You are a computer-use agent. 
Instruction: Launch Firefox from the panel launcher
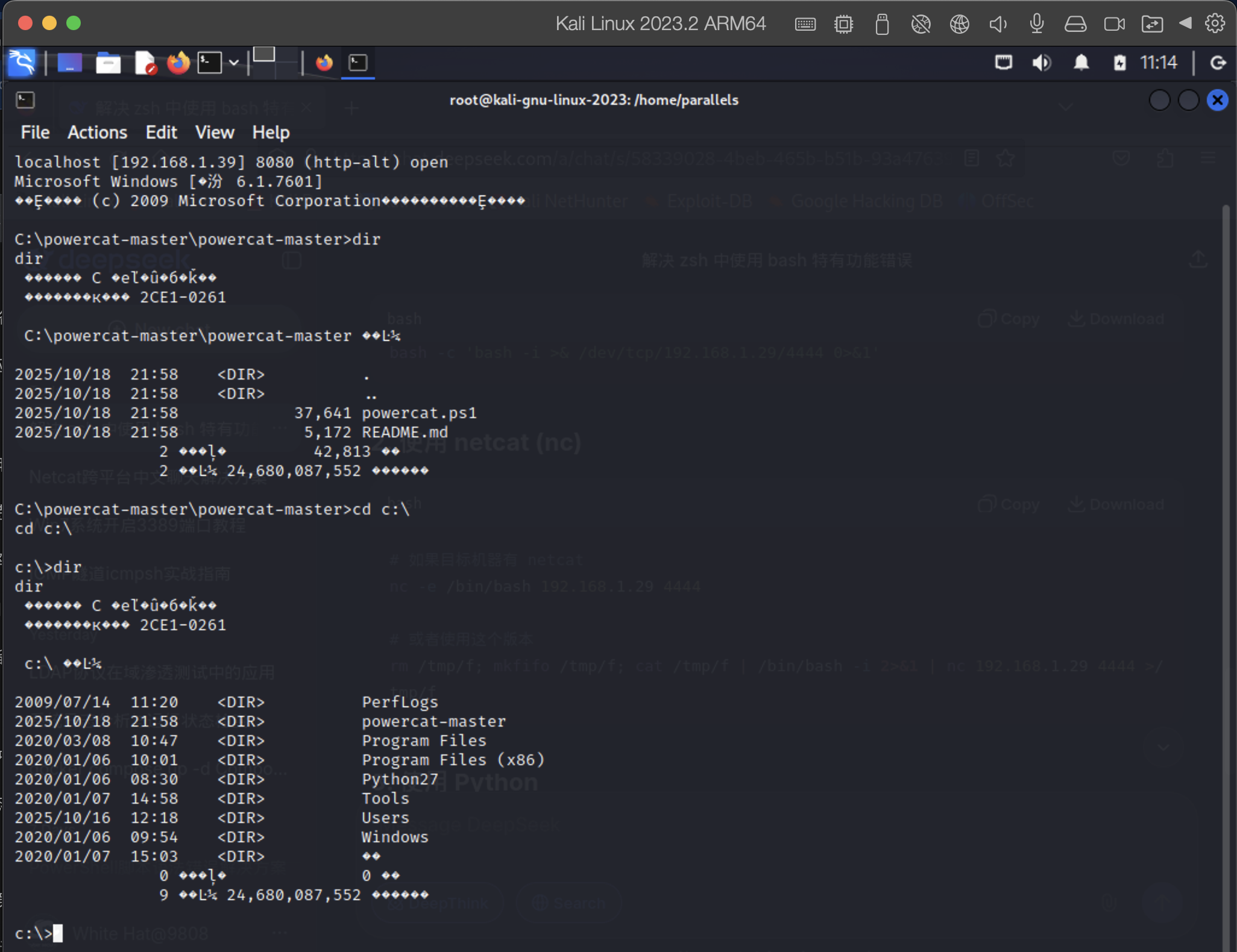178,63
